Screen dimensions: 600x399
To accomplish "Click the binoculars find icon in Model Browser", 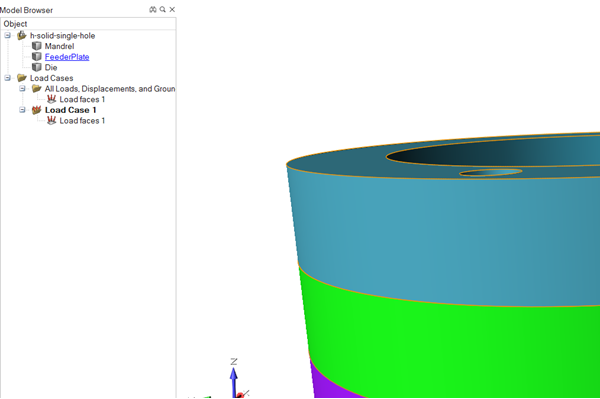I will (153, 10).
